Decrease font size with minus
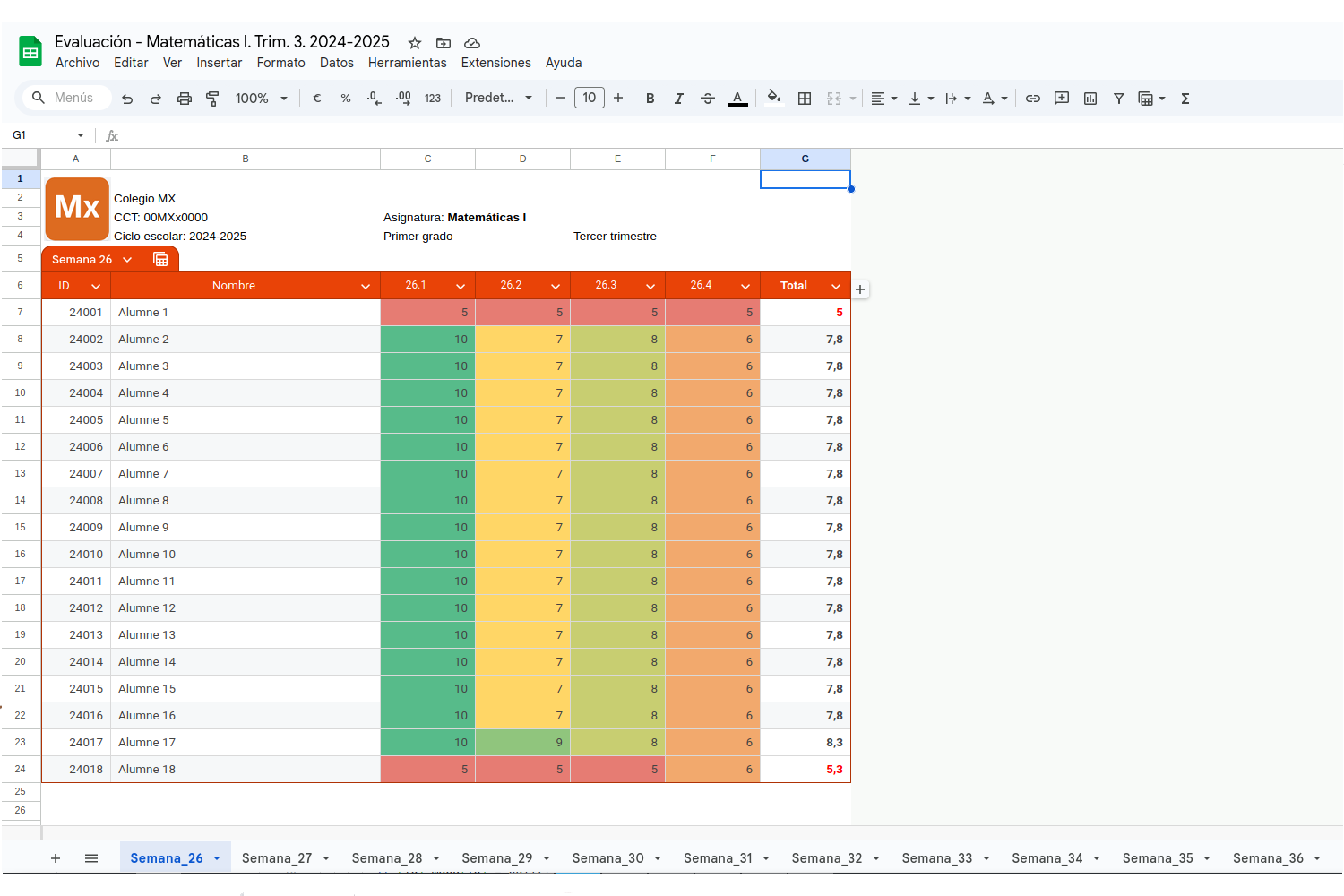 tap(561, 99)
